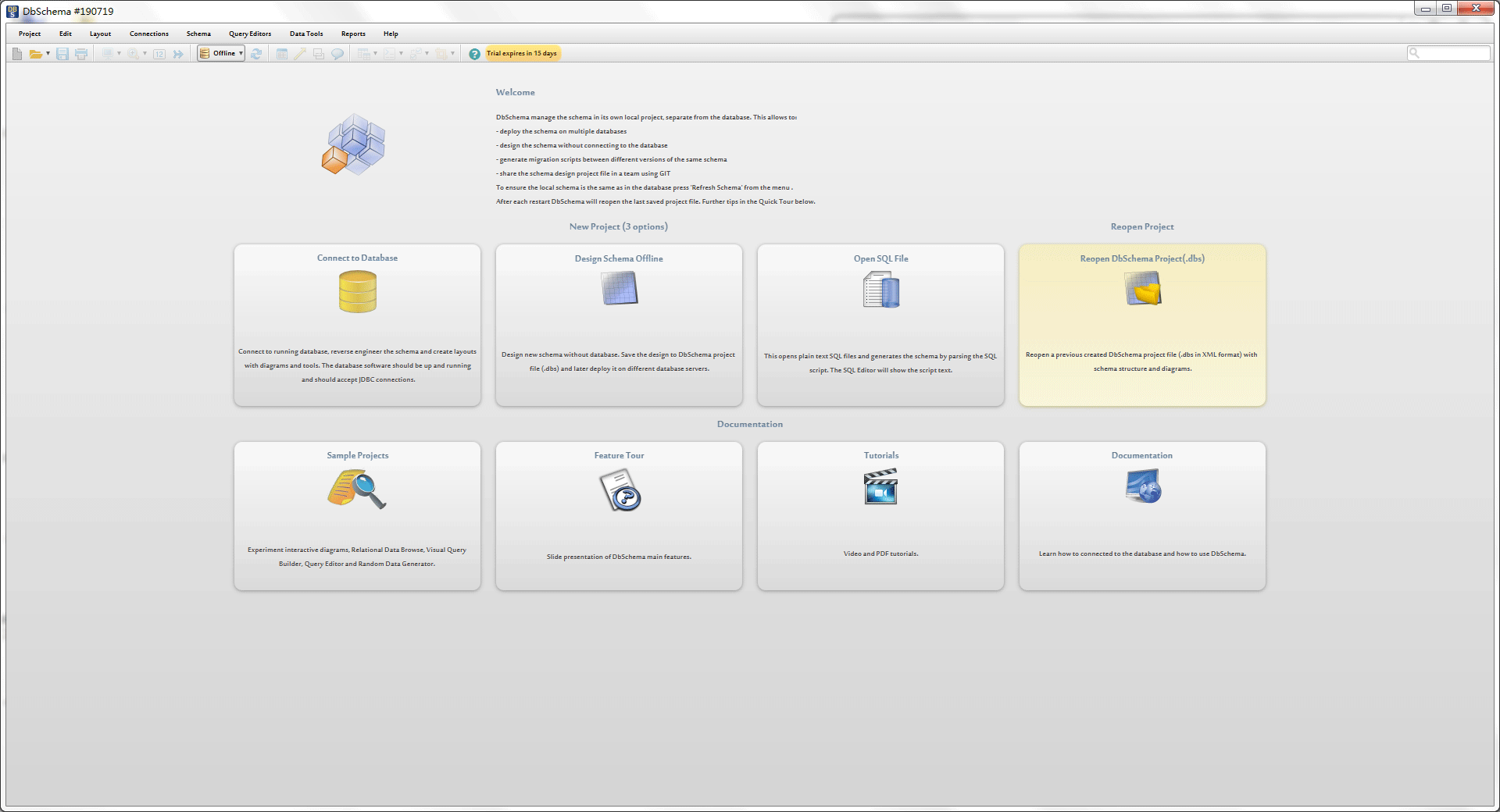Viewport: 1500px width, 812px height.
Task: Click the Feature Tour presentation icon
Action: [x=620, y=490]
